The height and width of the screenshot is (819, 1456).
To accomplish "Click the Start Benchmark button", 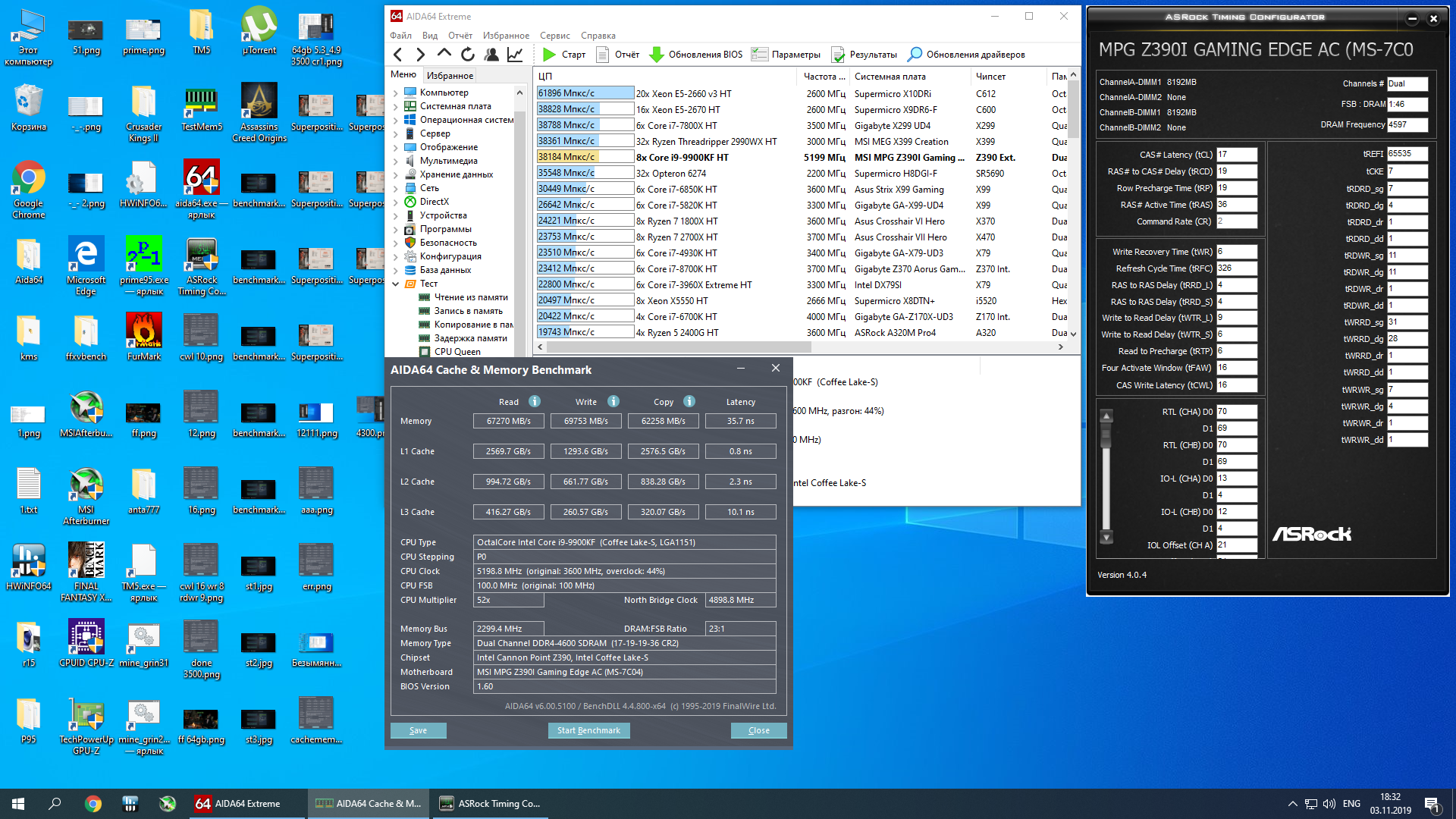I will (588, 730).
